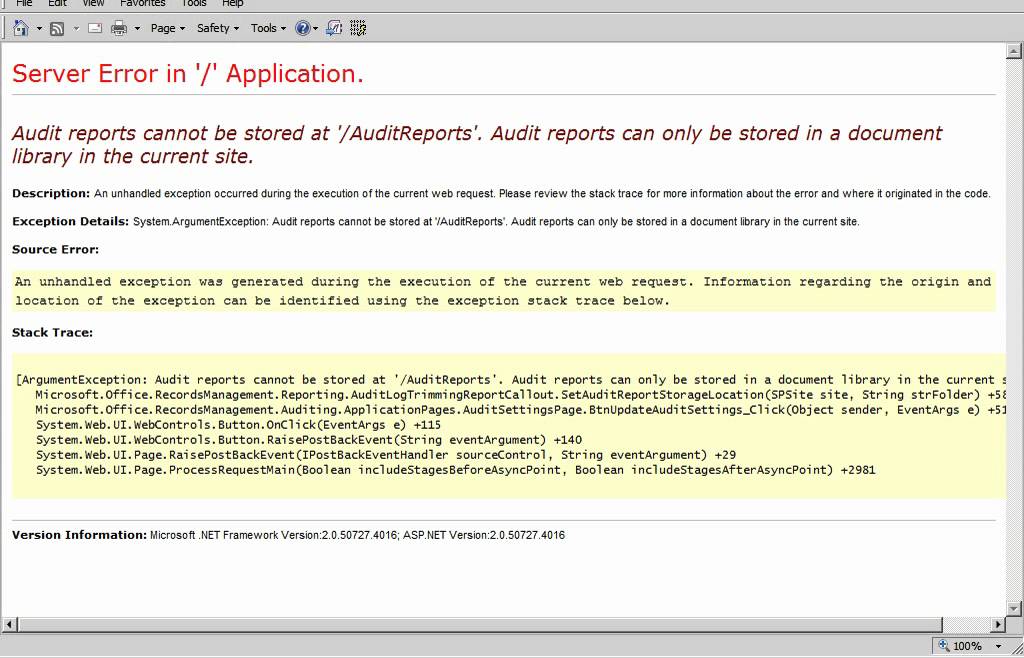Click the ProcessRequestMain +2981 stack line
This screenshot has width=1024, height=658.
click(x=456, y=470)
